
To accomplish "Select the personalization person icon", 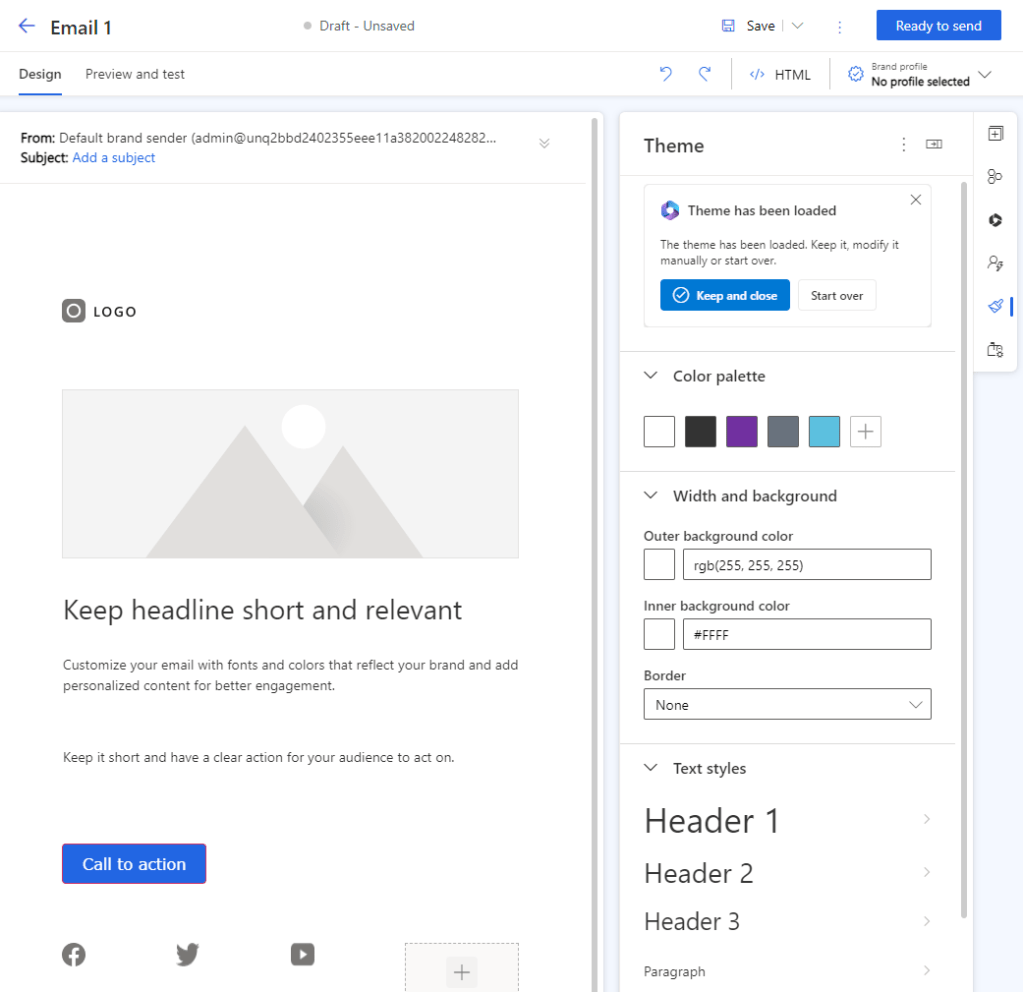I will (x=994, y=263).
